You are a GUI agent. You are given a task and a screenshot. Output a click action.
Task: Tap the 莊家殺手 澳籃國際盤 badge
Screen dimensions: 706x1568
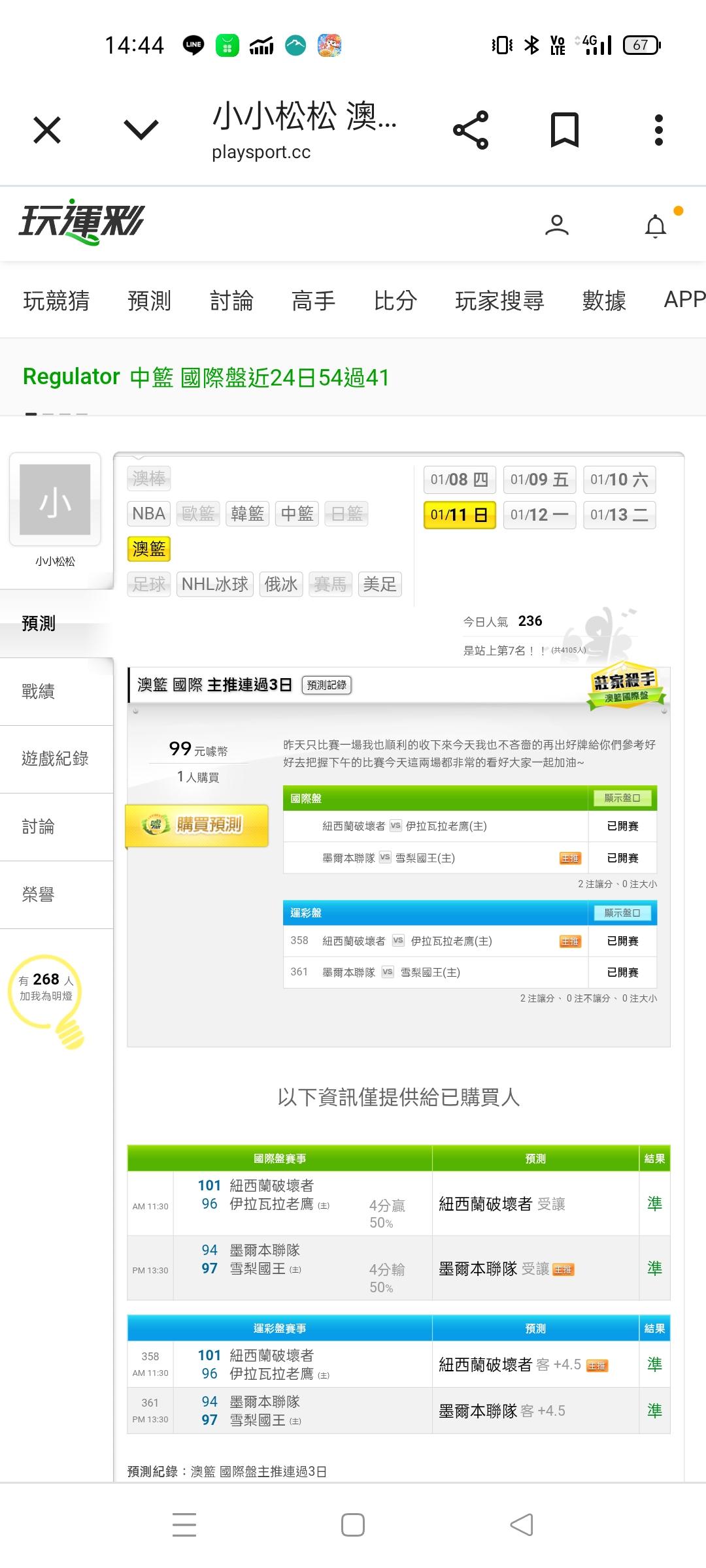click(626, 687)
